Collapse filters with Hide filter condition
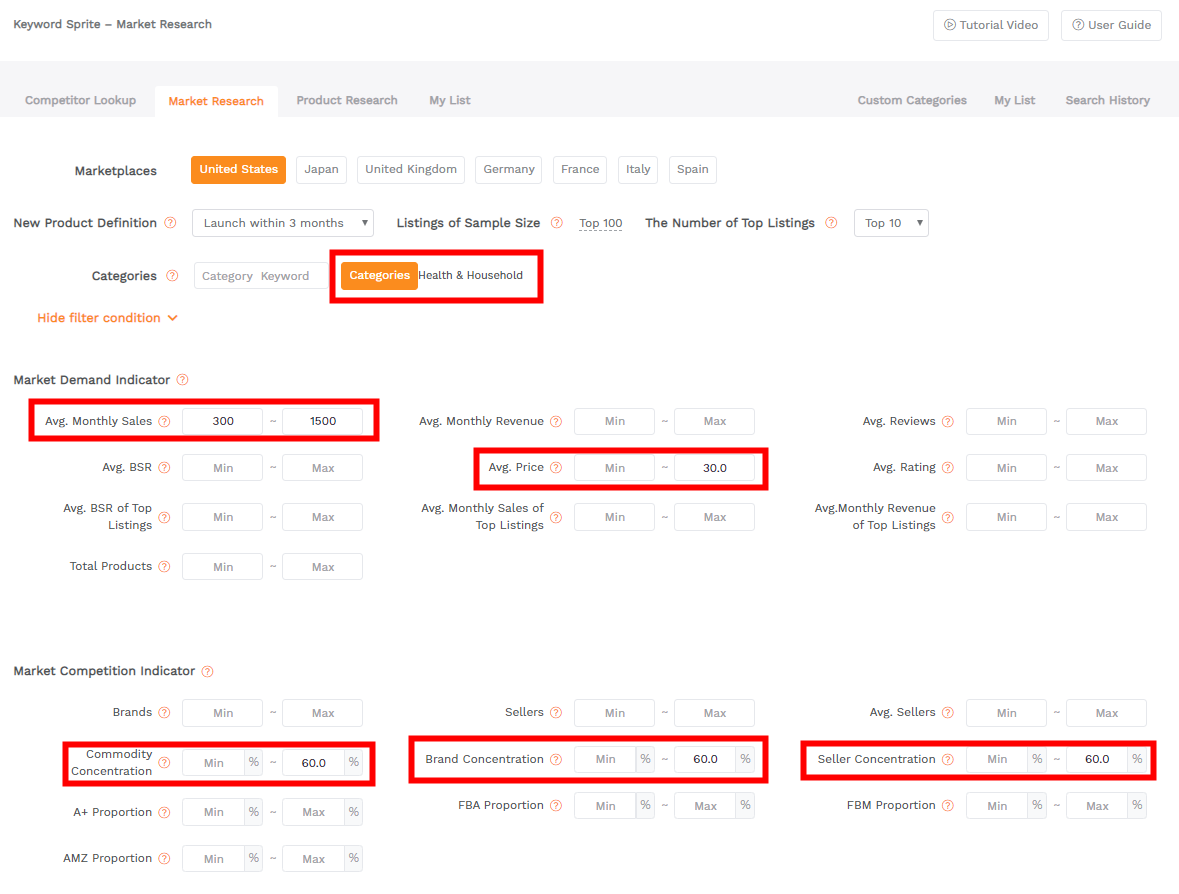This screenshot has width=1179, height=894. click(107, 318)
